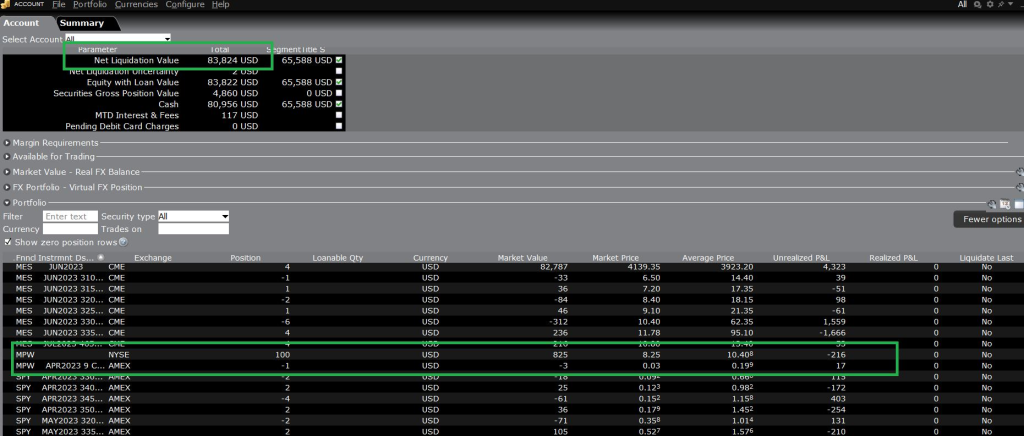
Task: Click sort indicator on Fnncl Instrmnt column
Action: pos(102,257)
